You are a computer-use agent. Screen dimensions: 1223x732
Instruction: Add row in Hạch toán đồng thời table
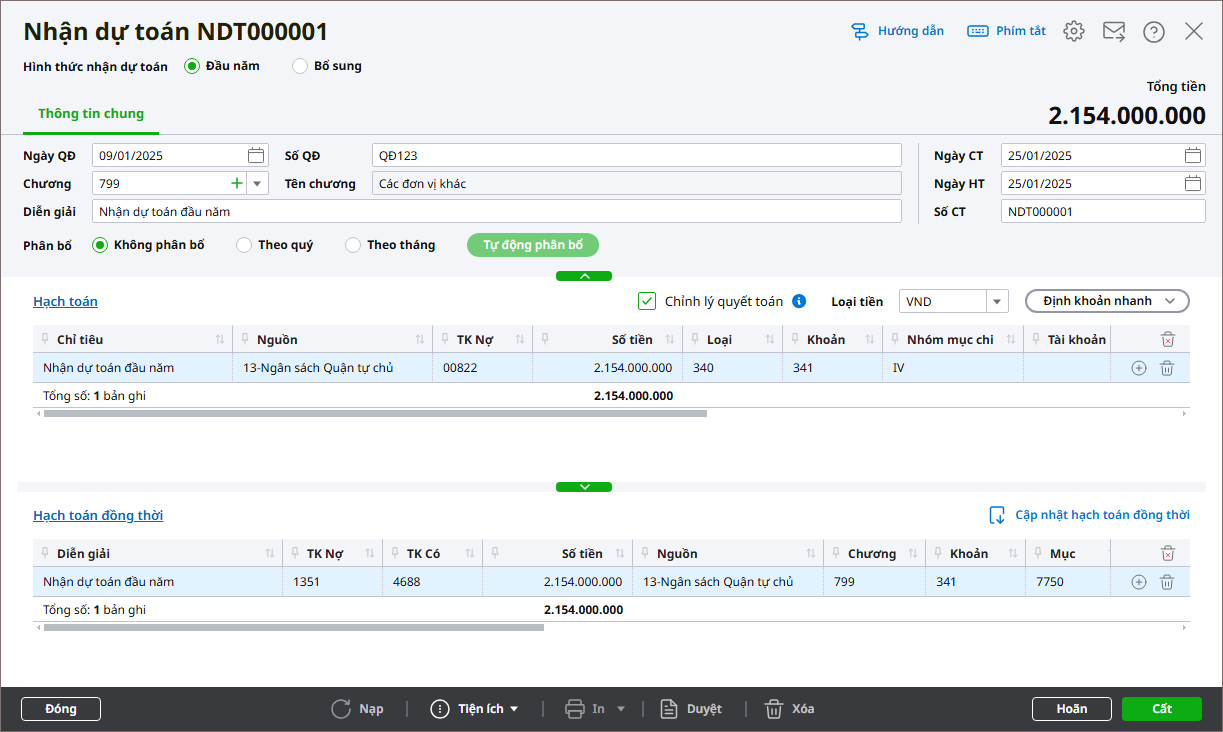coord(1138,582)
